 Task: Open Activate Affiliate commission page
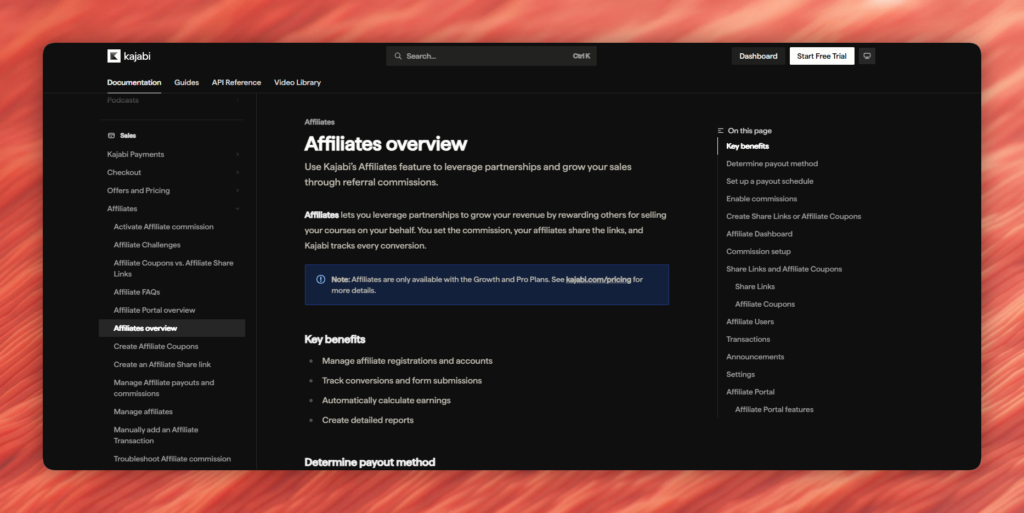click(x=163, y=226)
